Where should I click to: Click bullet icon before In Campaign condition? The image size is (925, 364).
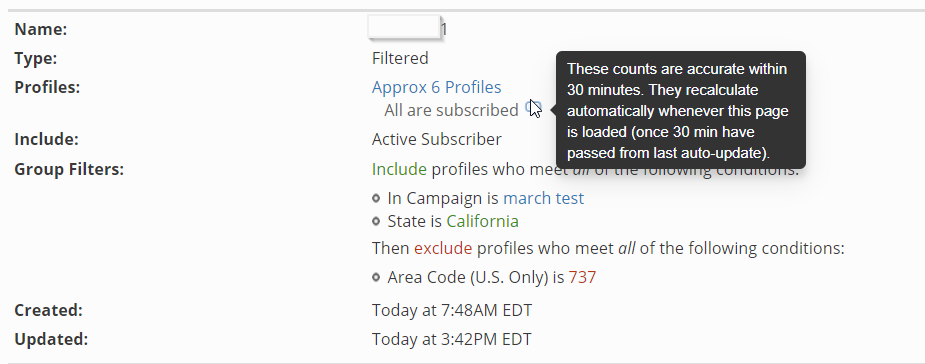376,198
